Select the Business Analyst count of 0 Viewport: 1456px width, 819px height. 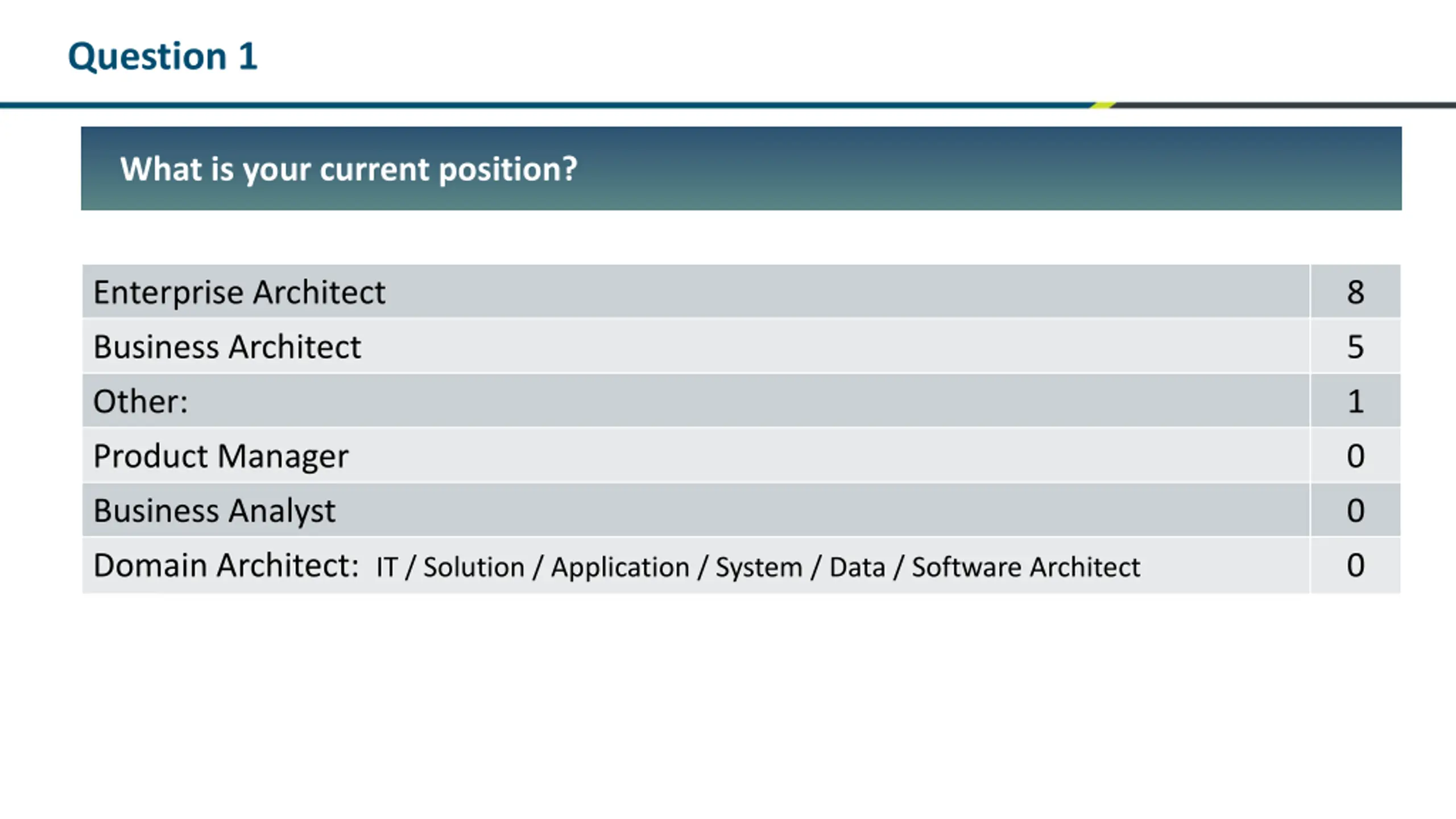click(x=1355, y=510)
